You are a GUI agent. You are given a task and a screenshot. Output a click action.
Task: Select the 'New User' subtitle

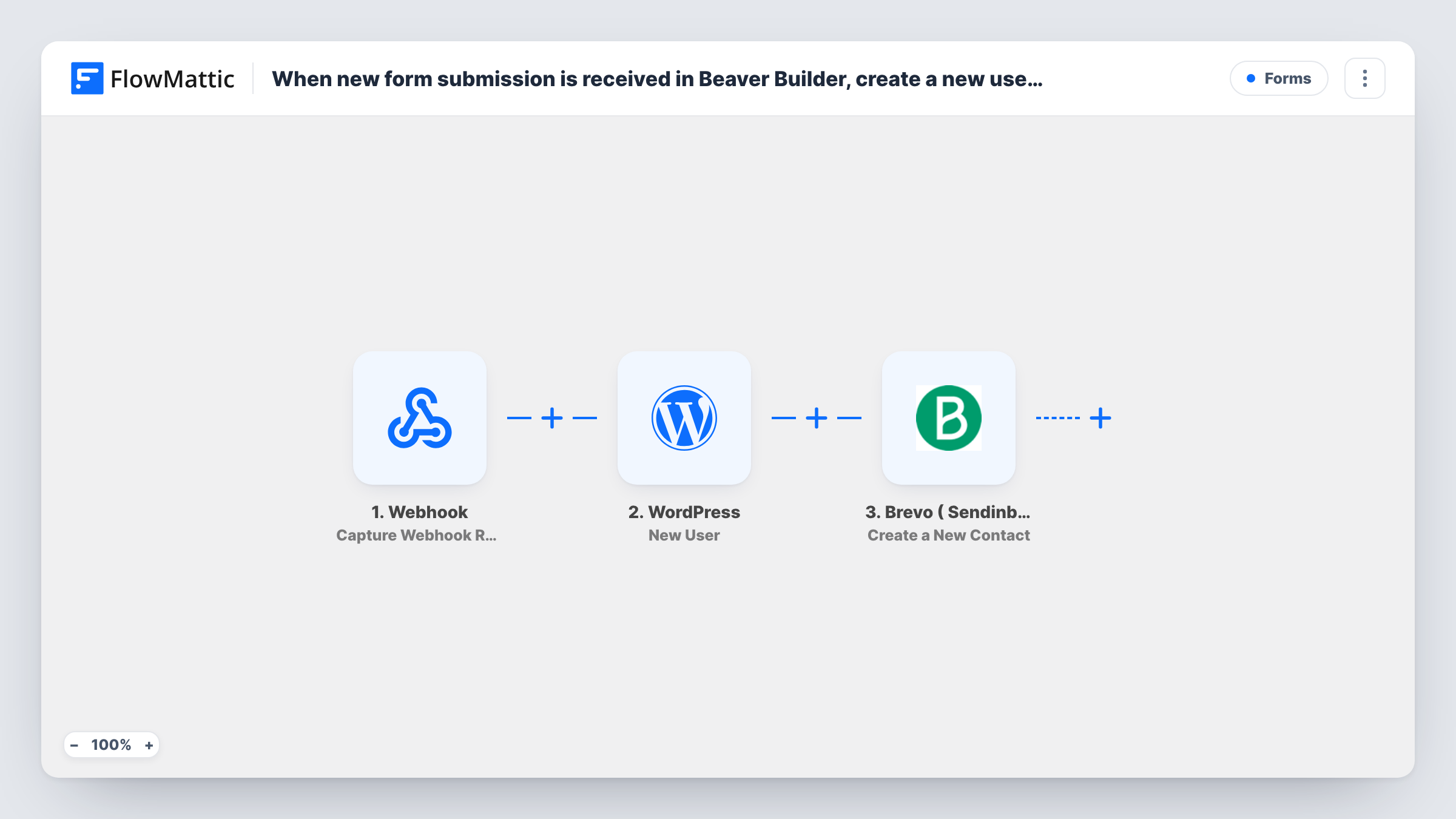[684, 535]
